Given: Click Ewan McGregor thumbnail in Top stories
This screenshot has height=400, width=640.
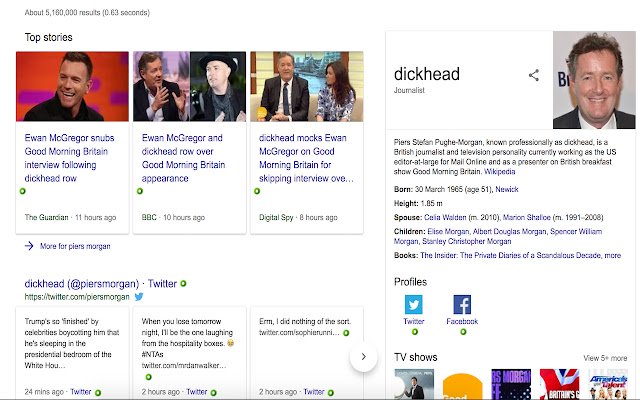Looking at the screenshot, I should click(x=72, y=86).
